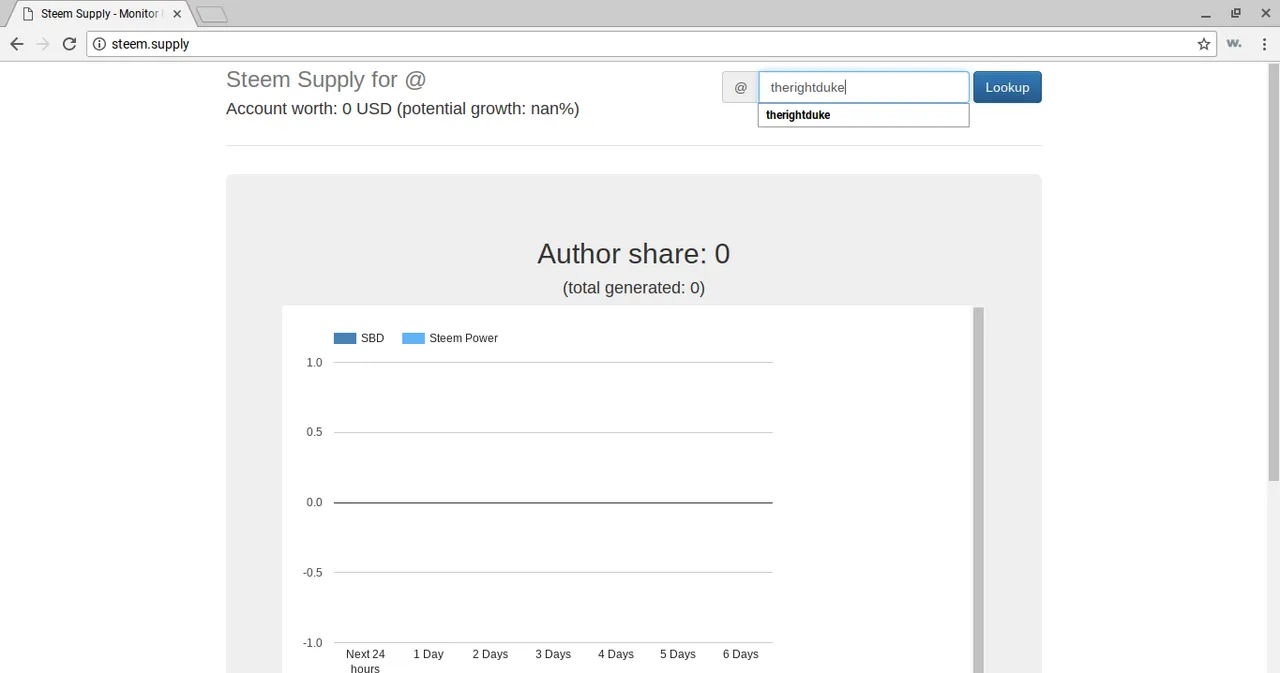Click the 0.0 y-axis value

[314, 502]
